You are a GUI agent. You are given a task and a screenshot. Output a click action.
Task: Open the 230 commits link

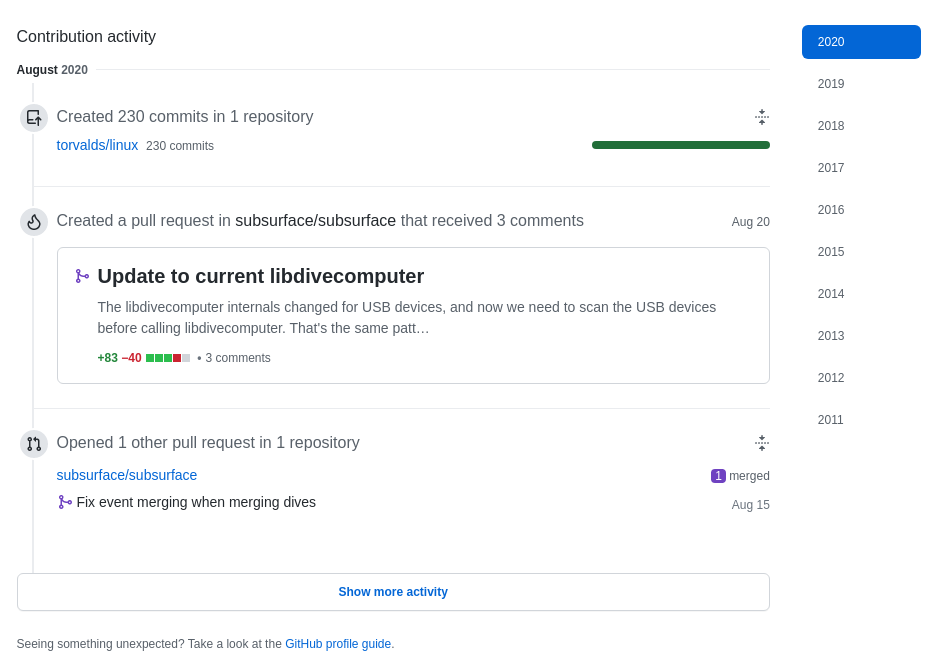coord(180,146)
